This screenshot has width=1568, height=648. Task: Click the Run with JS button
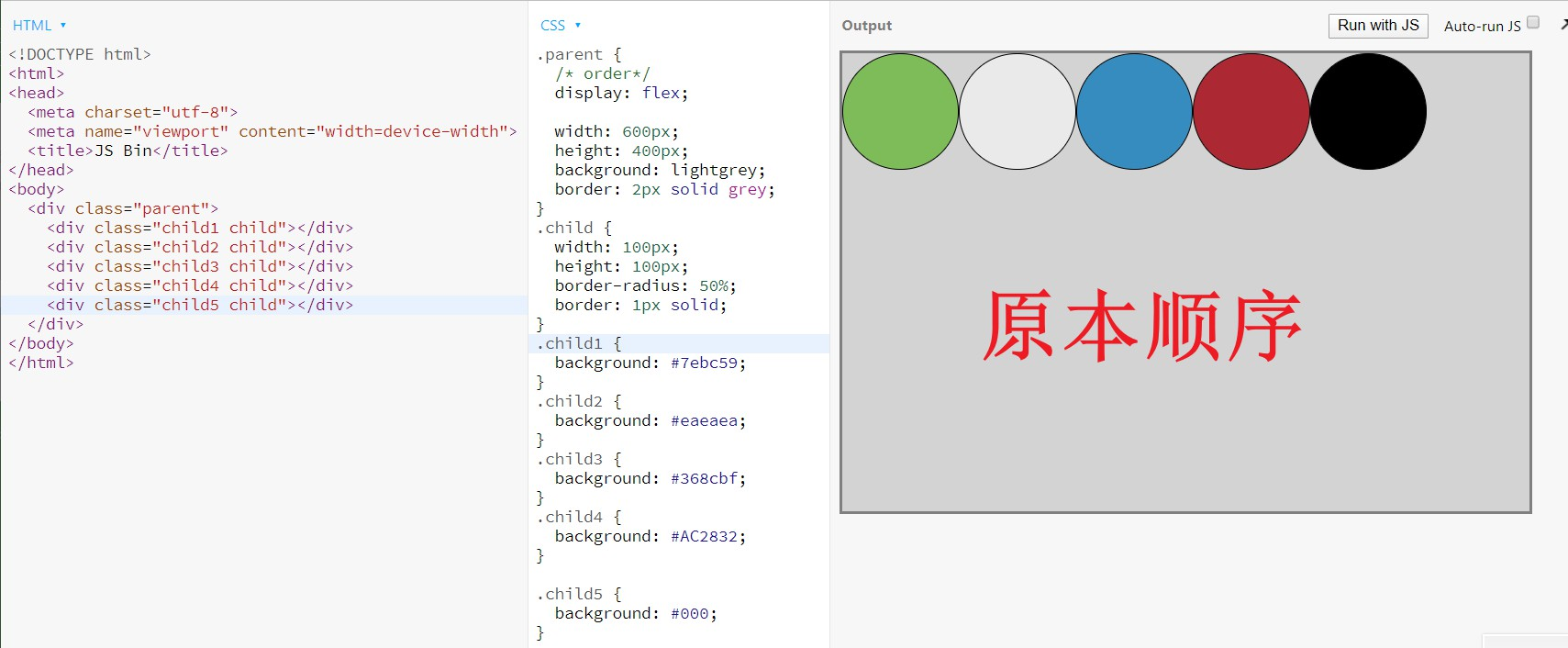[1378, 26]
